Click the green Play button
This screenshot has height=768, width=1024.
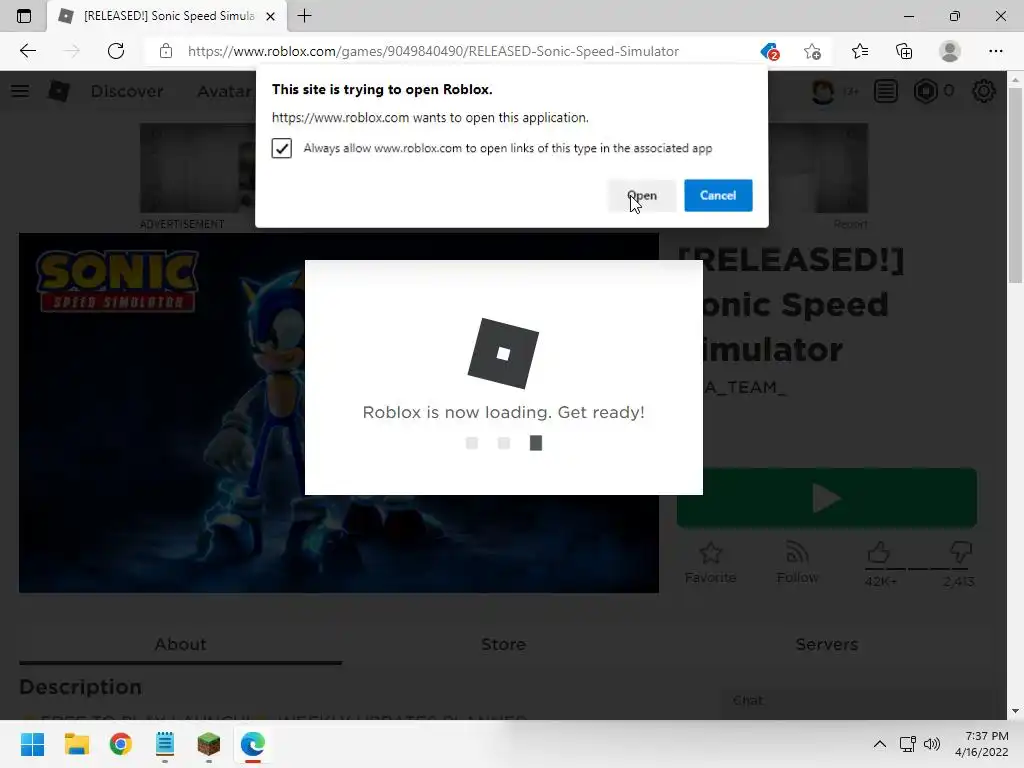click(827, 498)
